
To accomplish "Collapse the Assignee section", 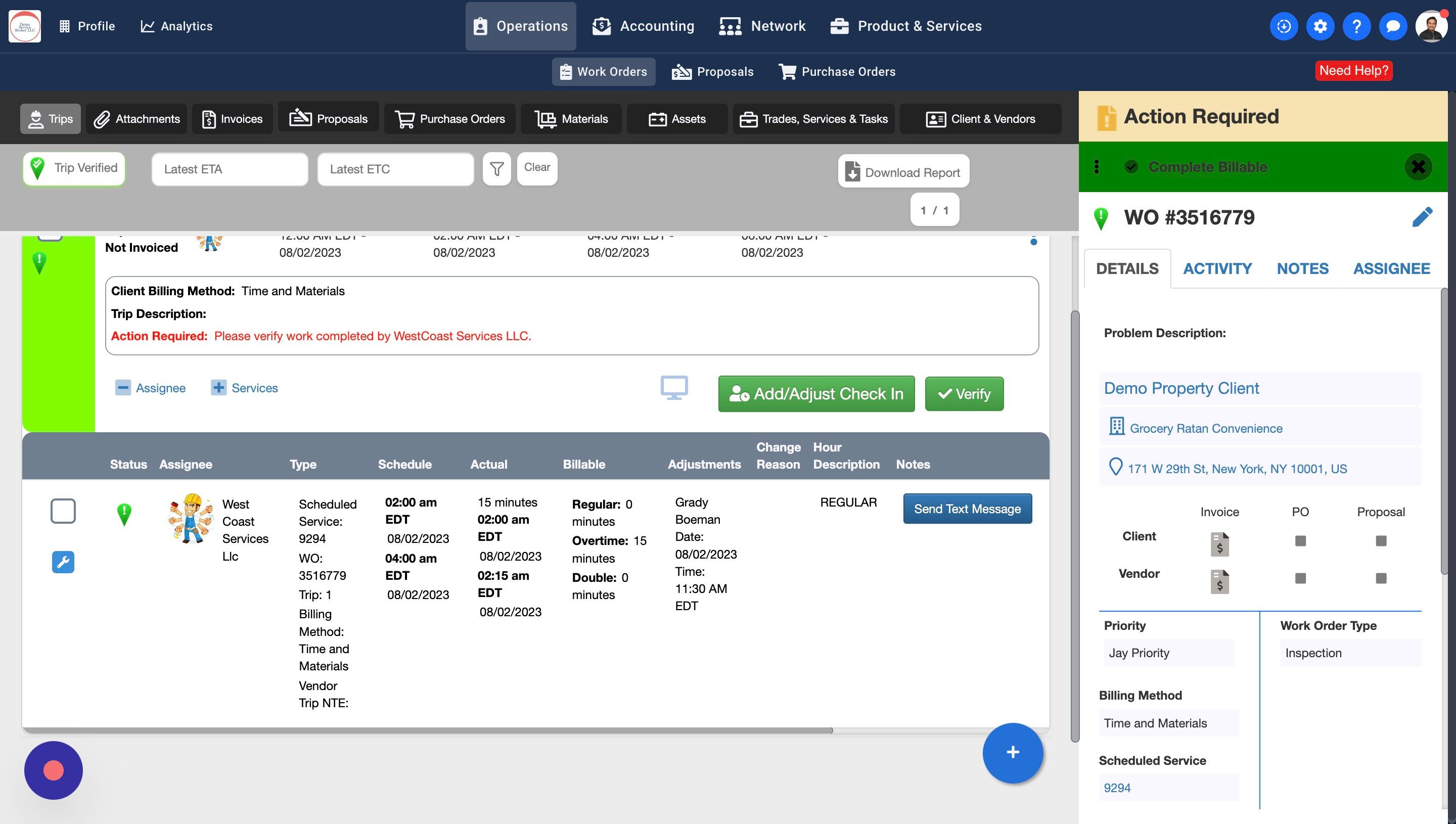I will click(x=123, y=388).
